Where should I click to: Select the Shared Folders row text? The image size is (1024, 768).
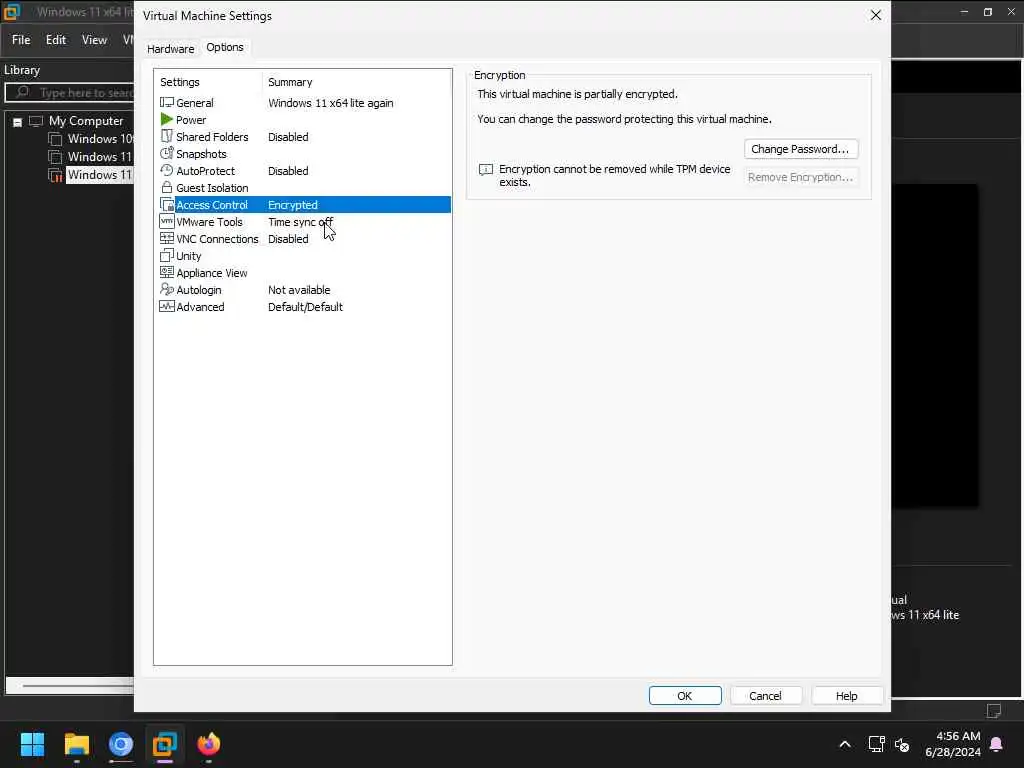pyautogui.click(x=212, y=137)
